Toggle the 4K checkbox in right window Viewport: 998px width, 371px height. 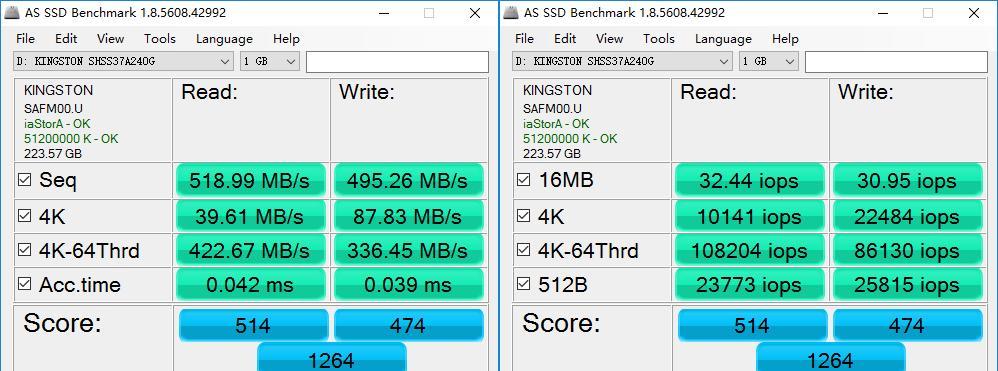point(524,216)
